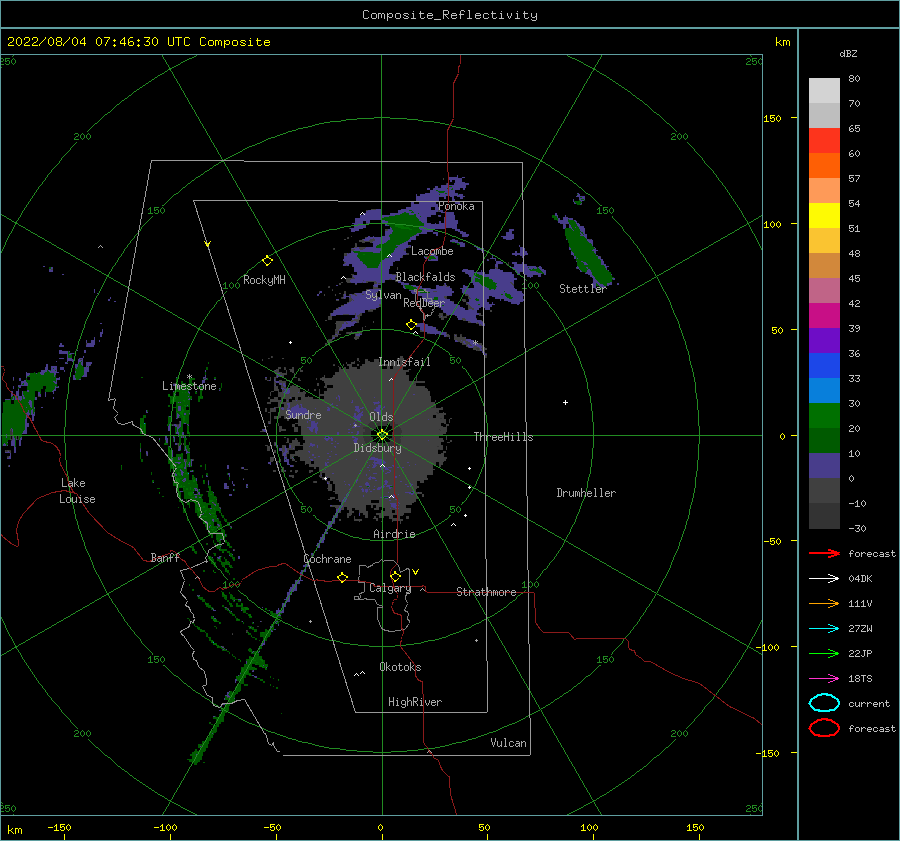Click the Didsbury city label

pyautogui.click(x=377, y=448)
